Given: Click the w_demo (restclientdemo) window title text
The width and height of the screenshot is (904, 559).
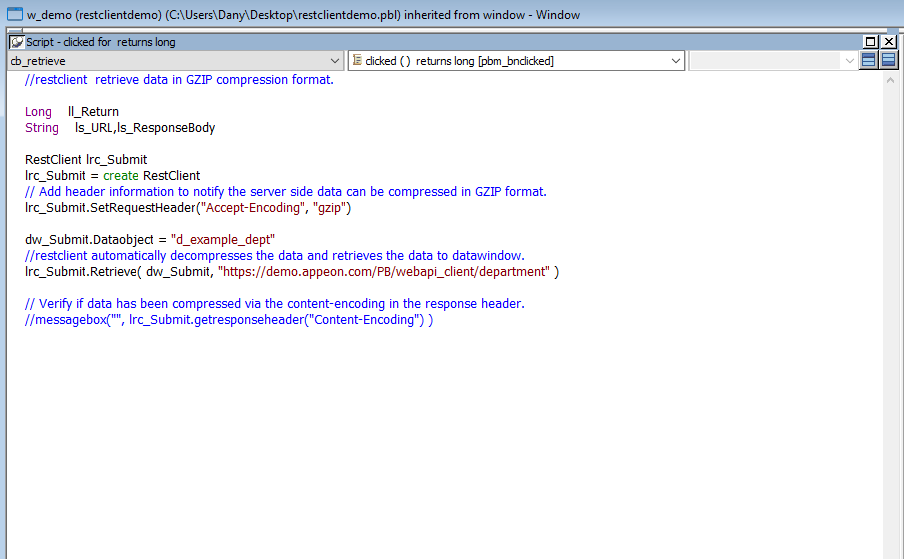Looking at the screenshot, I should pyautogui.click(x=303, y=15).
